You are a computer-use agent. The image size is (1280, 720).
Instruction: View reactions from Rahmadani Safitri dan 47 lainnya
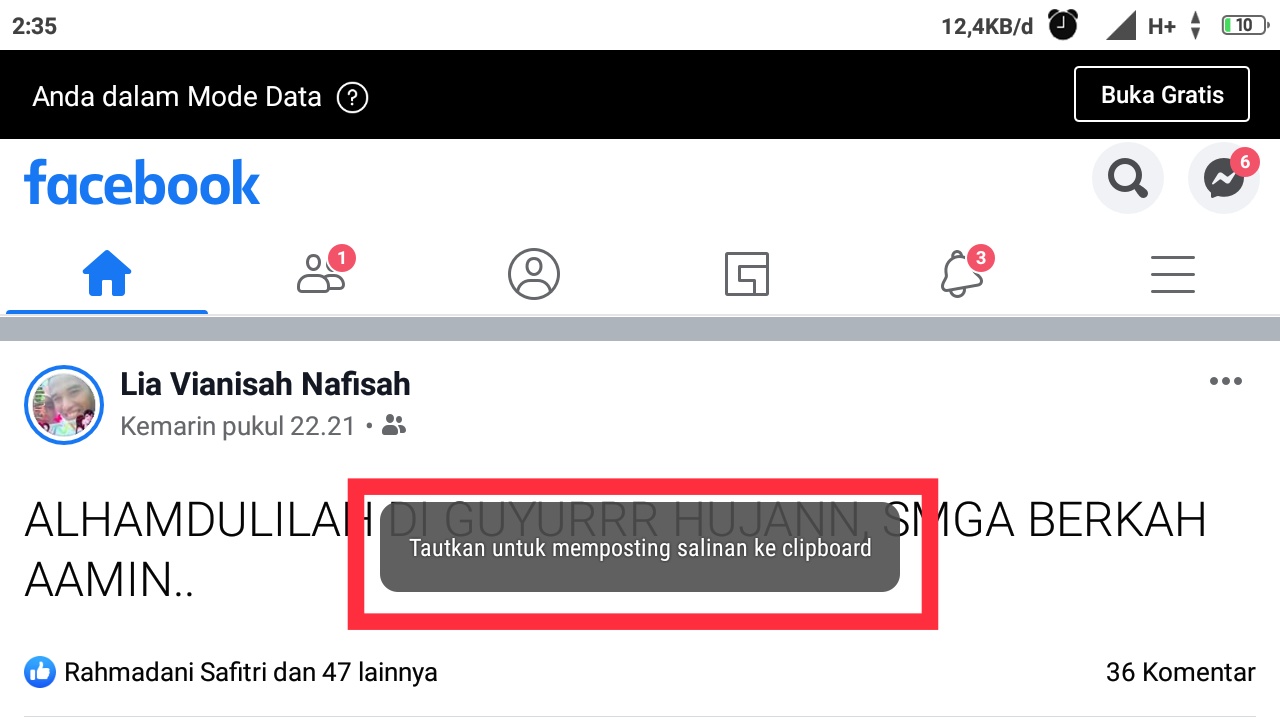click(x=251, y=672)
